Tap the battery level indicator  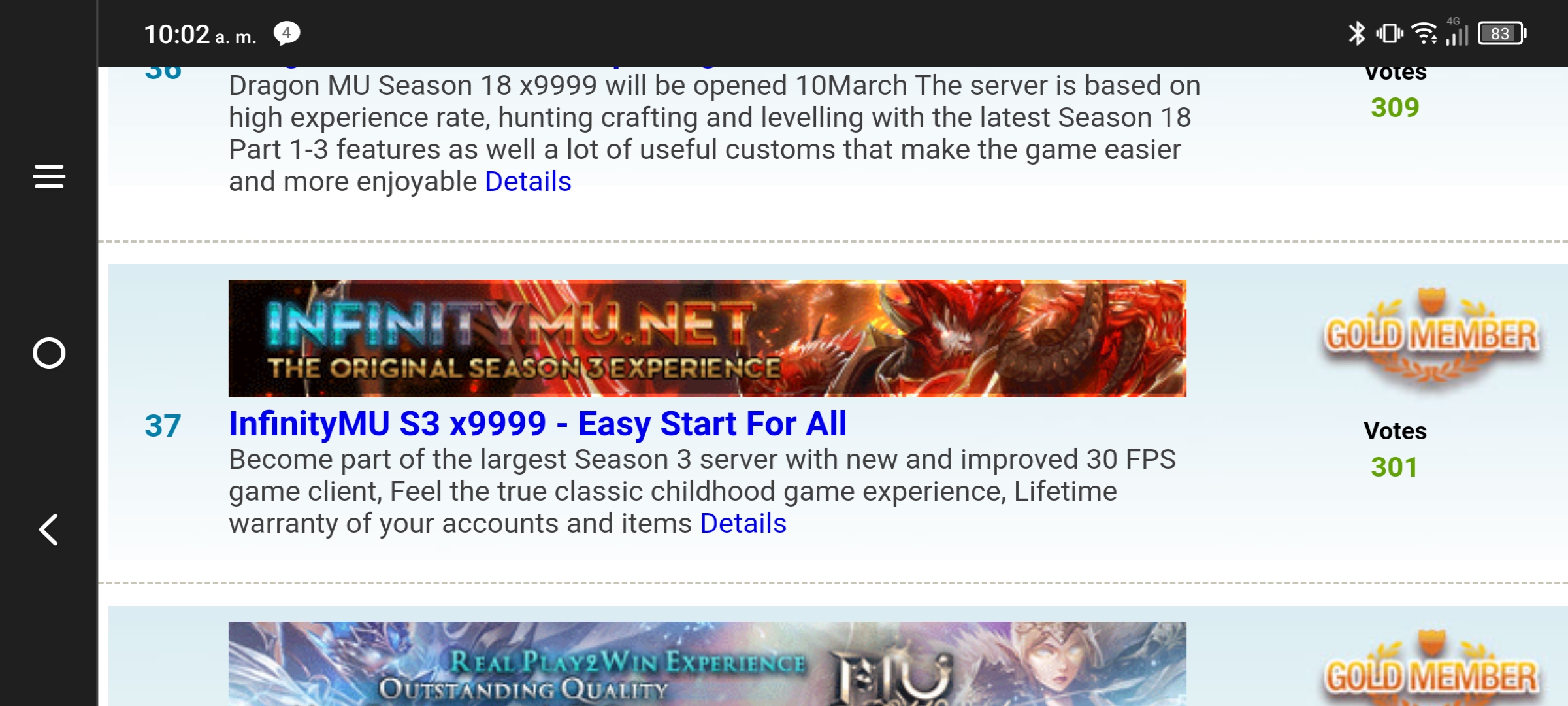click(1502, 33)
